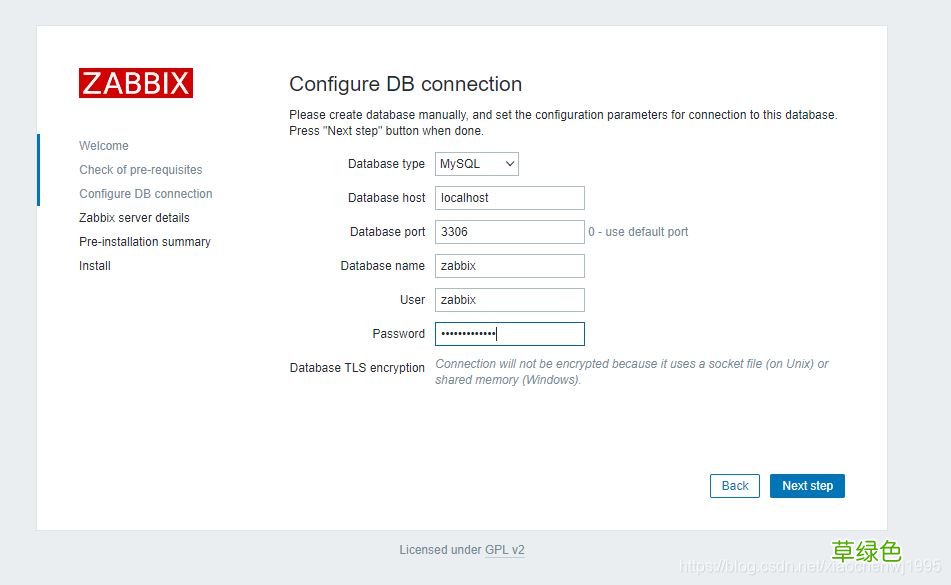Select Configure DB connection sidebar step
Screen dimensions: 951x585
pyautogui.click(x=146, y=193)
